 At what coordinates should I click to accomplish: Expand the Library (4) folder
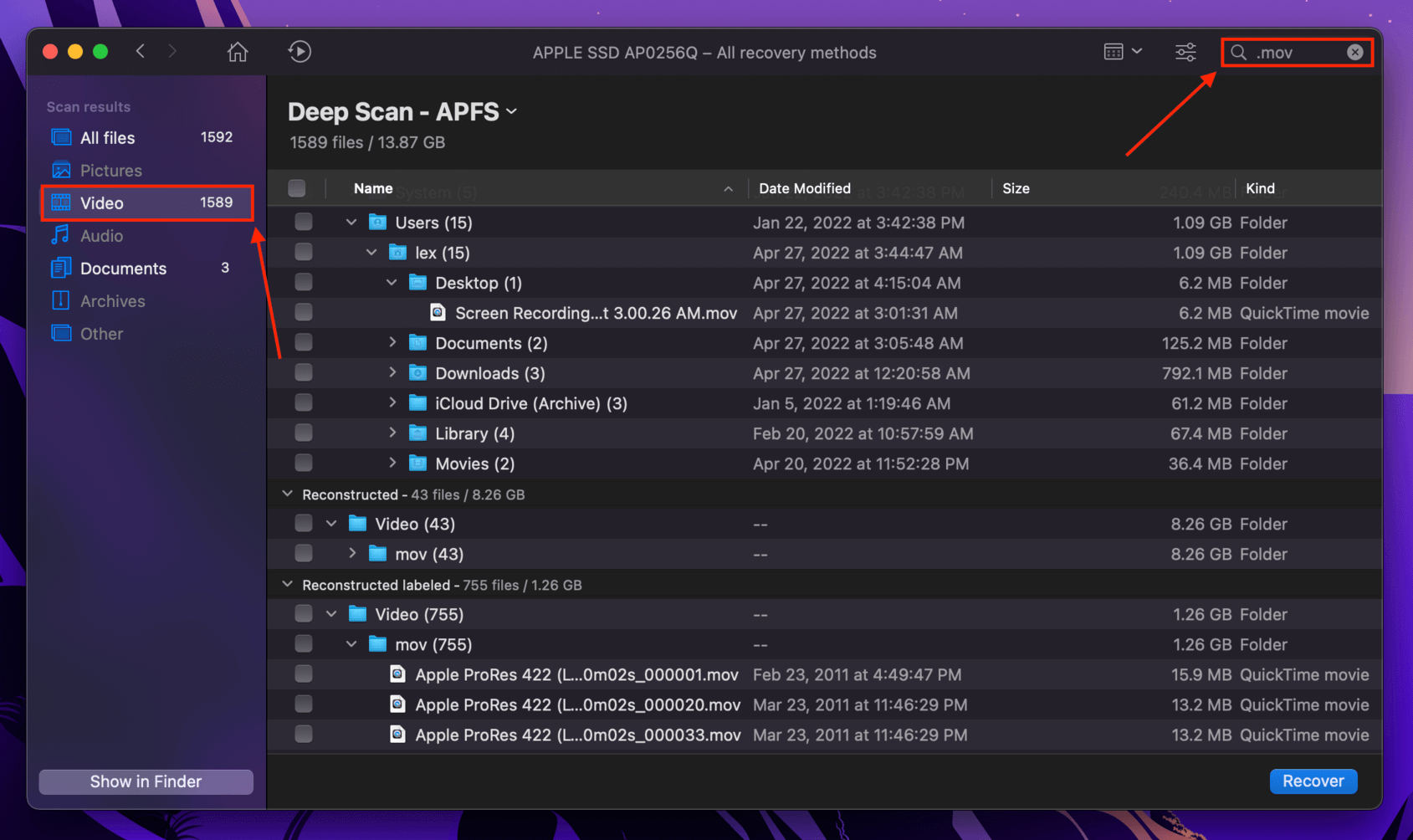[392, 433]
